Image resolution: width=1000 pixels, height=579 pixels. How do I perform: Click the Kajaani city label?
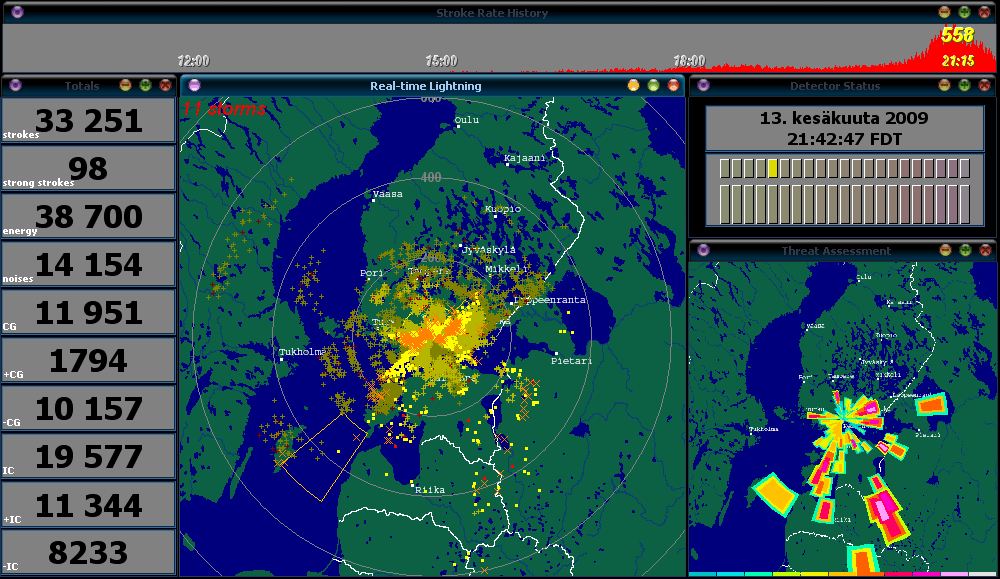[x=525, y=158]
